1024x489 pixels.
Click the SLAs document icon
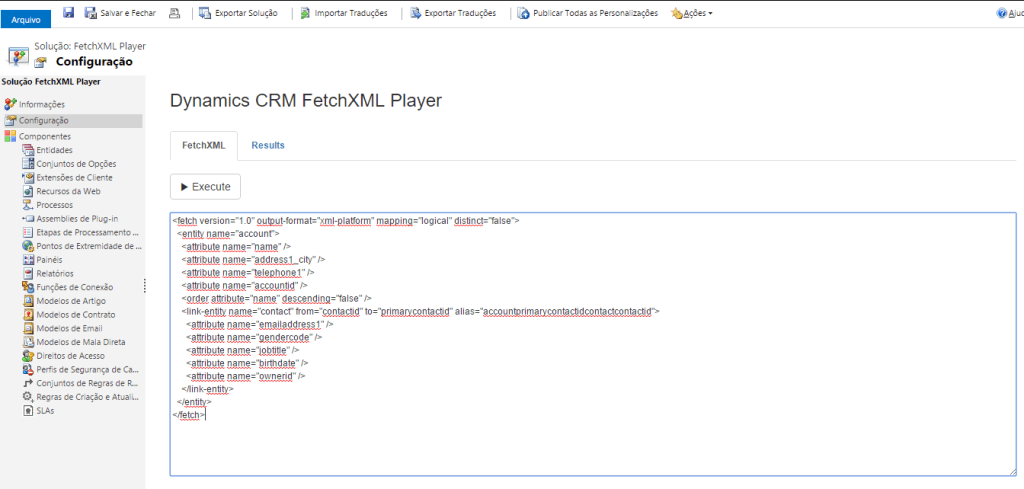pos(28,411)
